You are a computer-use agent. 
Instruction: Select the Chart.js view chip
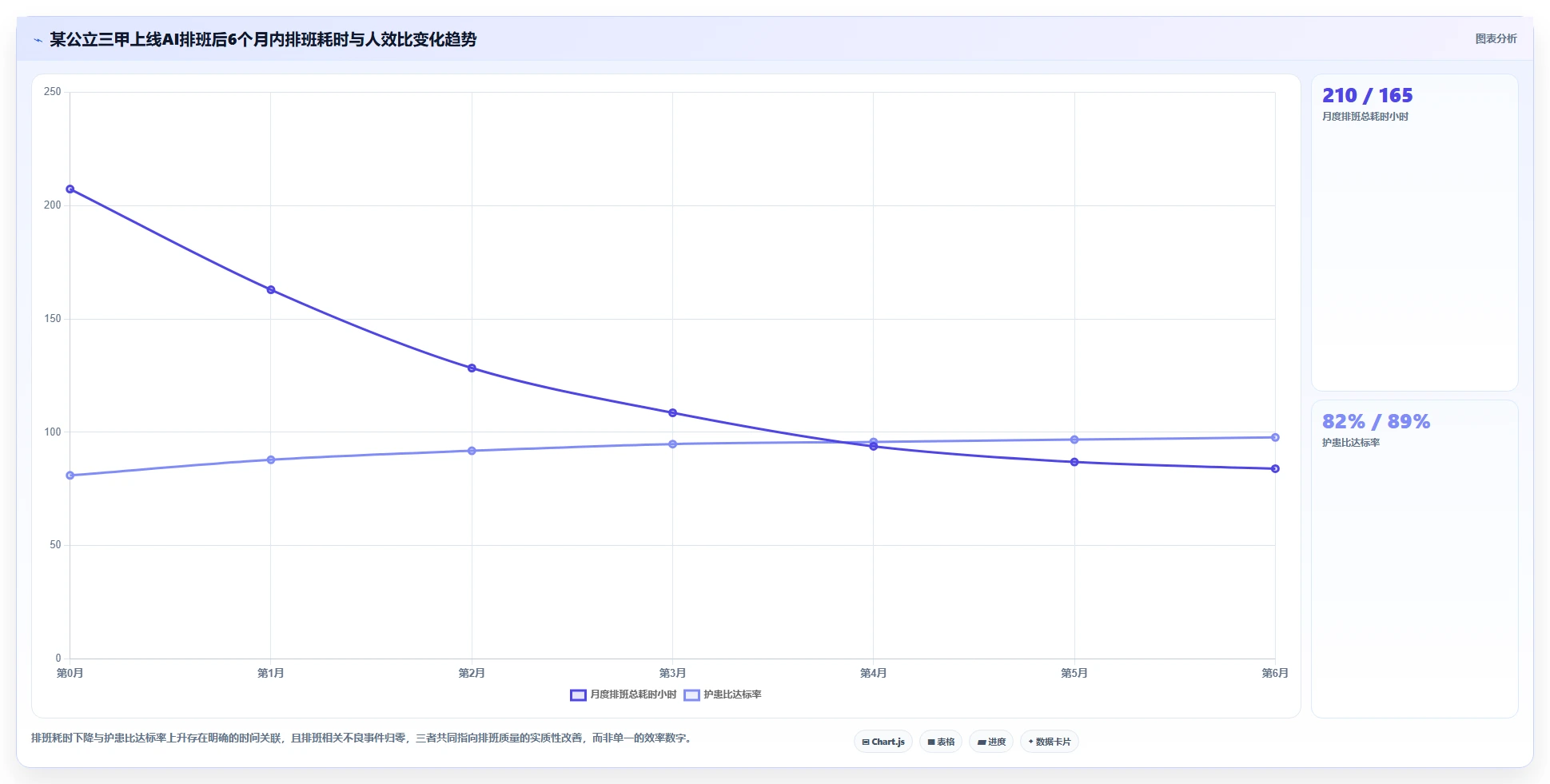(x=883, y=742)
